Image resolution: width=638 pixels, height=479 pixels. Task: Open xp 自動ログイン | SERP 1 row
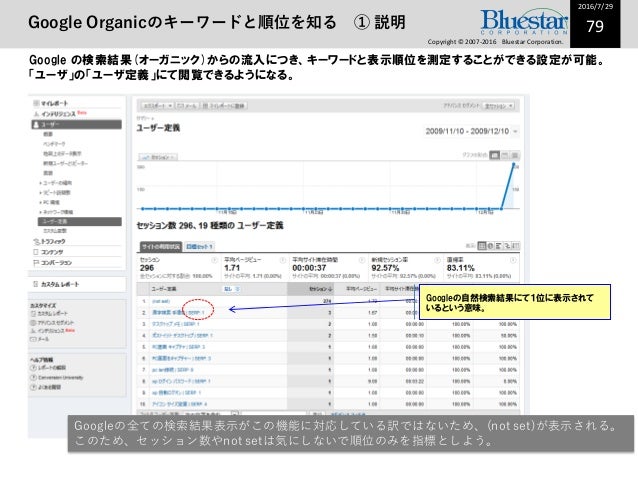pyautogui.click(x=177, y=393)
